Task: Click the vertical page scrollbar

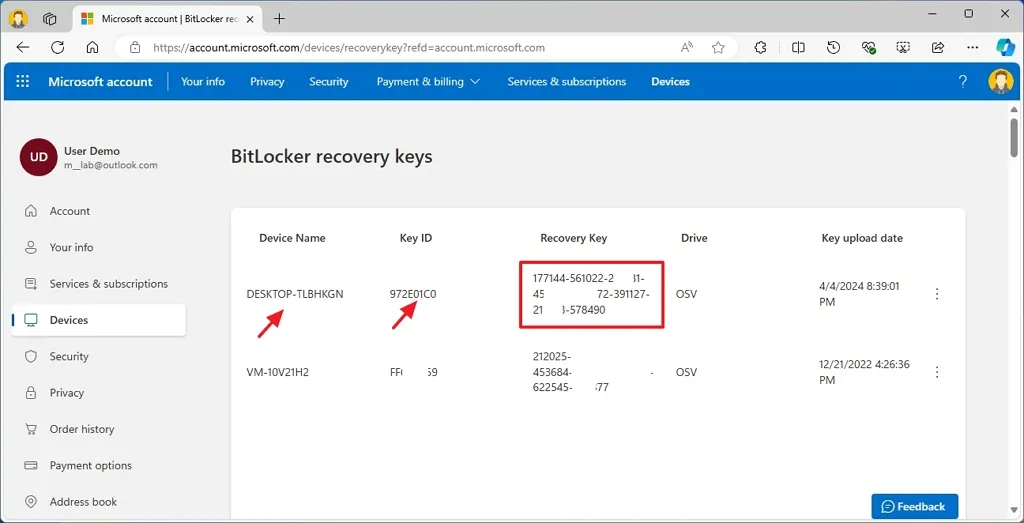Action: 1014,137
